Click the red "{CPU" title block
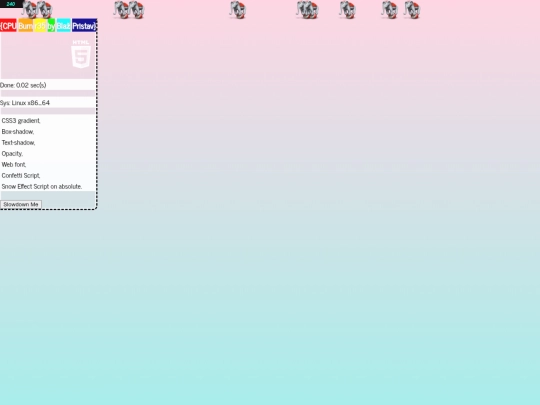The width and height of the screenshot is (540, 405). coord(8,25)
